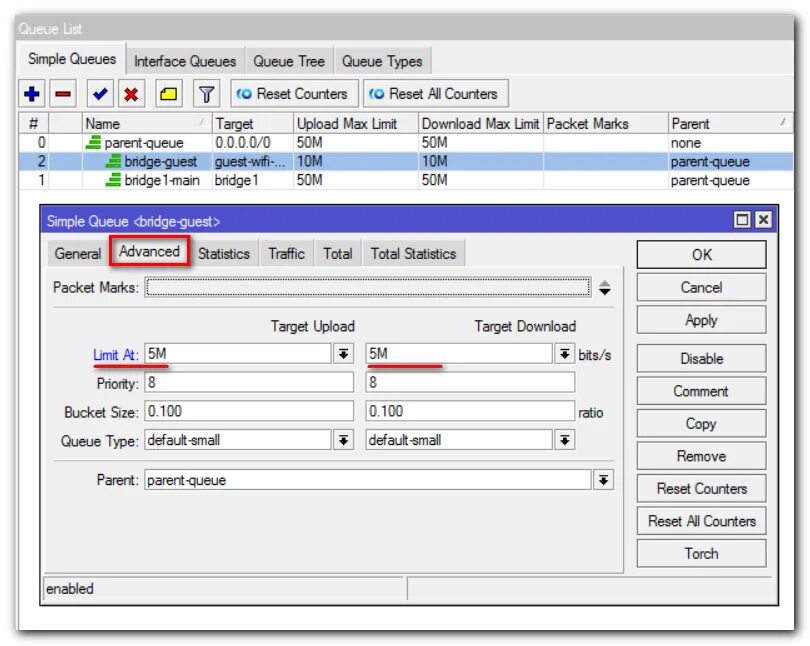
Task: Click Priority download field
Action: (x=470, y=383)
